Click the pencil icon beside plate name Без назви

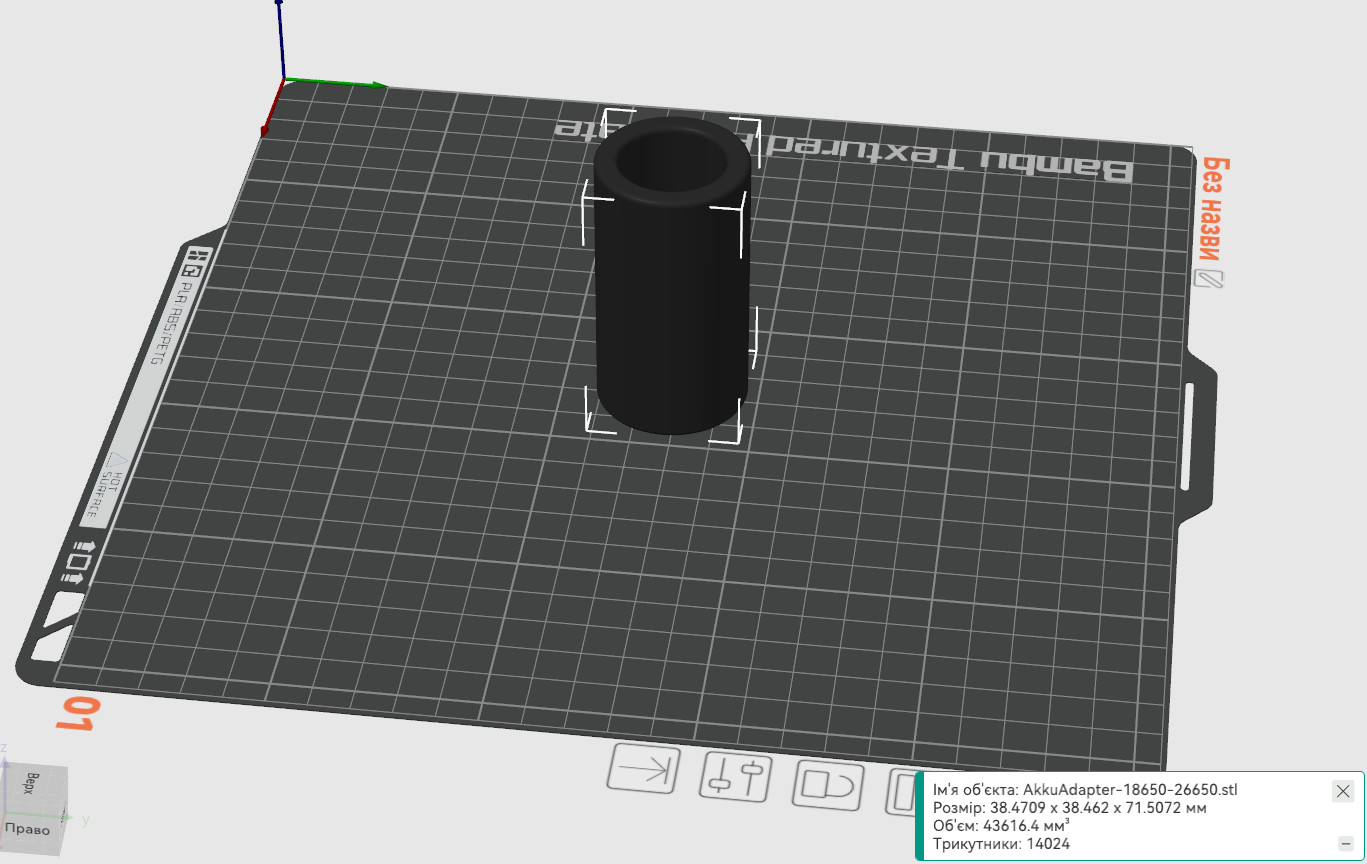coord(1210,279)
